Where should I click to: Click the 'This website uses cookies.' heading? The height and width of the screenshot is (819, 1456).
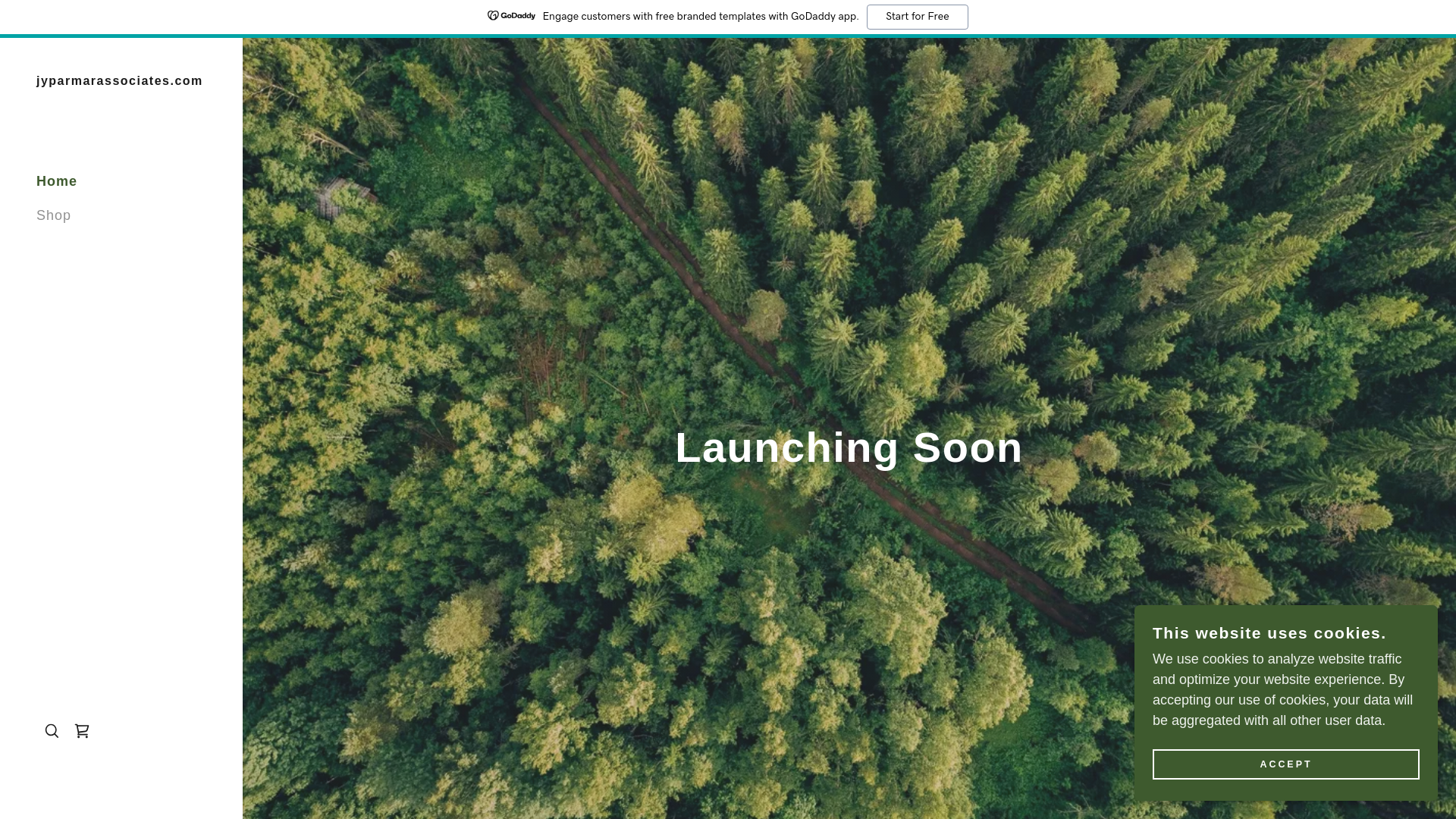coord(1269,633)
